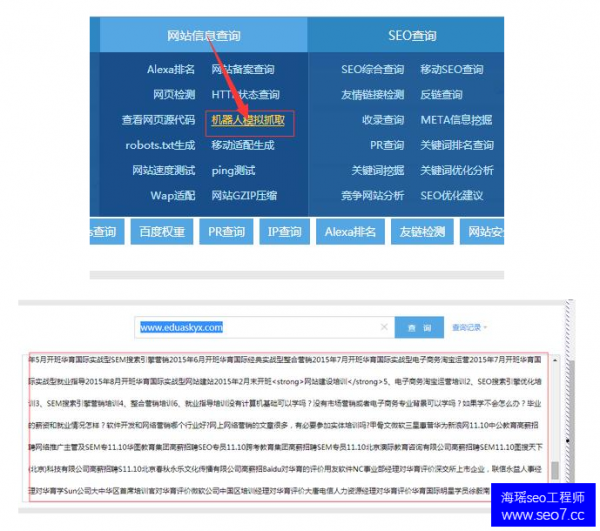
Task: Open 收录查询 link
Action: (x=383, y=120)
